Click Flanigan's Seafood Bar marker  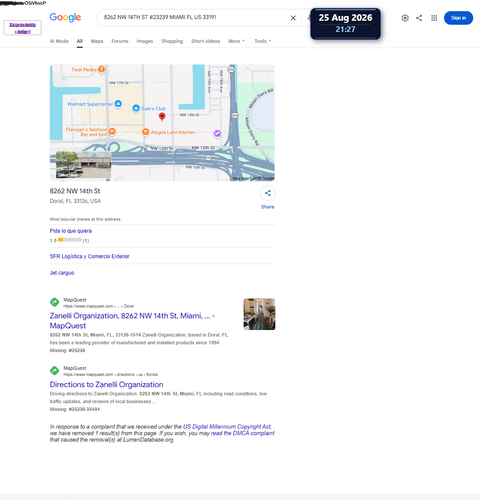point(112,132)
